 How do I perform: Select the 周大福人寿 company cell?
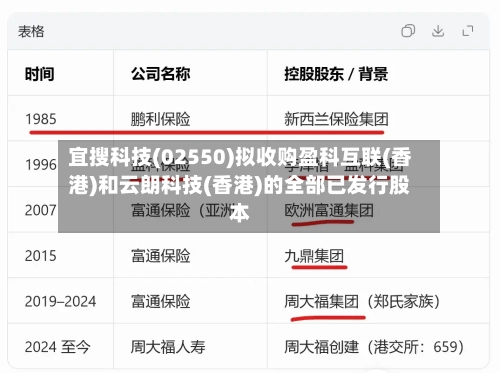pos(168,347)
